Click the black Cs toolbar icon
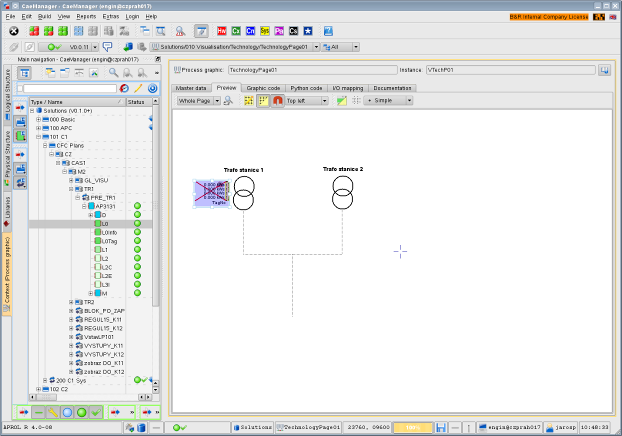Screen dimensions: 622x436 coord(293,31)
